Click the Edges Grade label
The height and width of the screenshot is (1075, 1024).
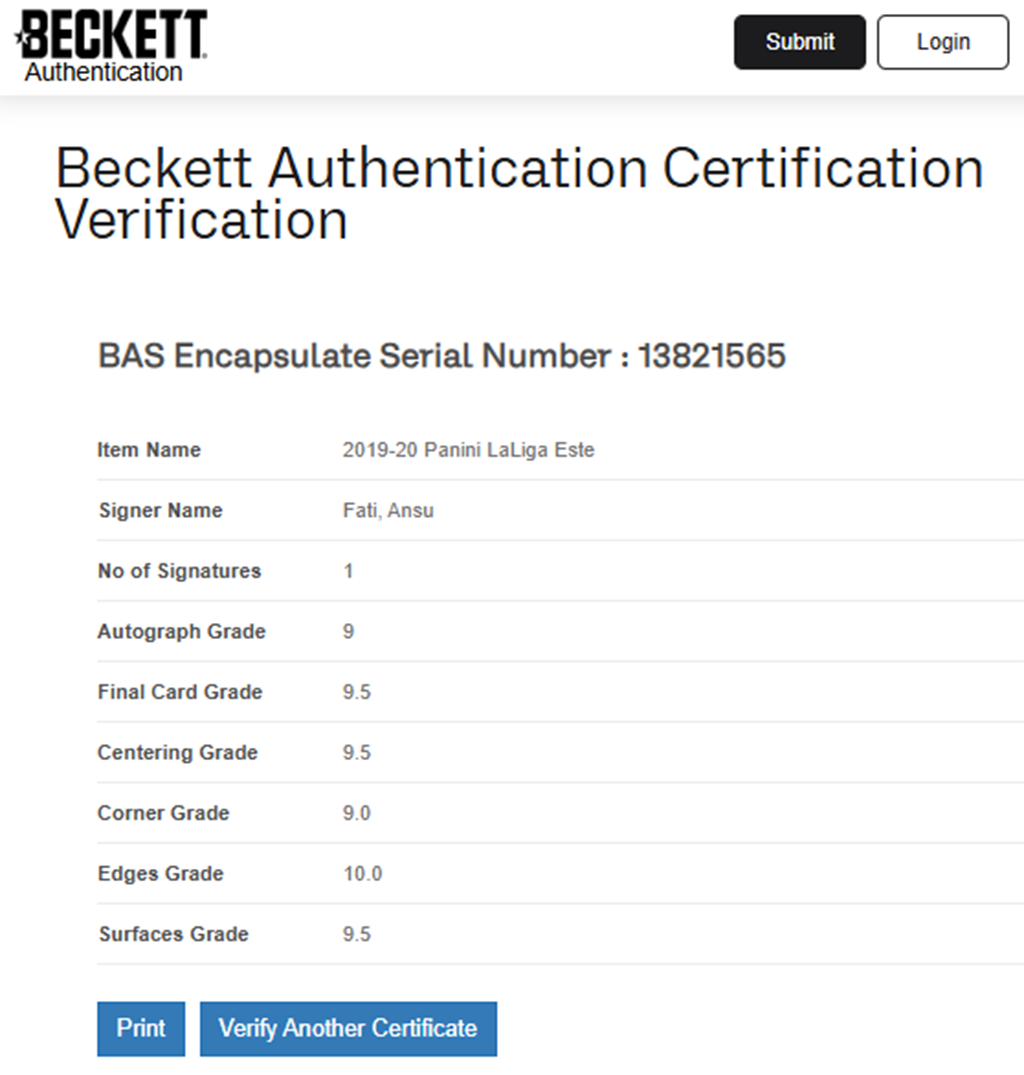tap(160, 874)
